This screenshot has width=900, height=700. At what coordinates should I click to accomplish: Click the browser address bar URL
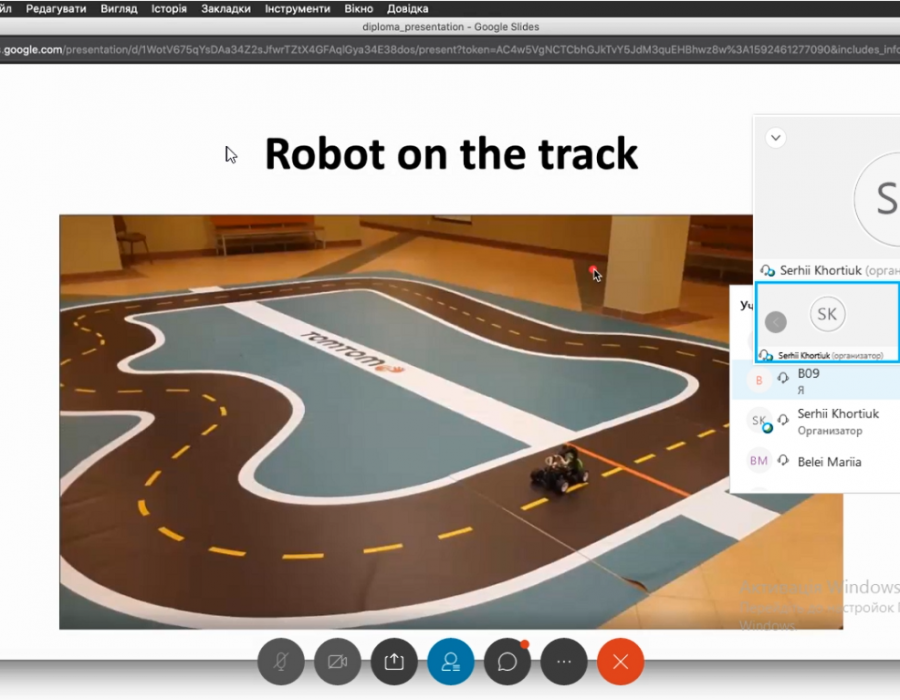(x=450, y=49)
